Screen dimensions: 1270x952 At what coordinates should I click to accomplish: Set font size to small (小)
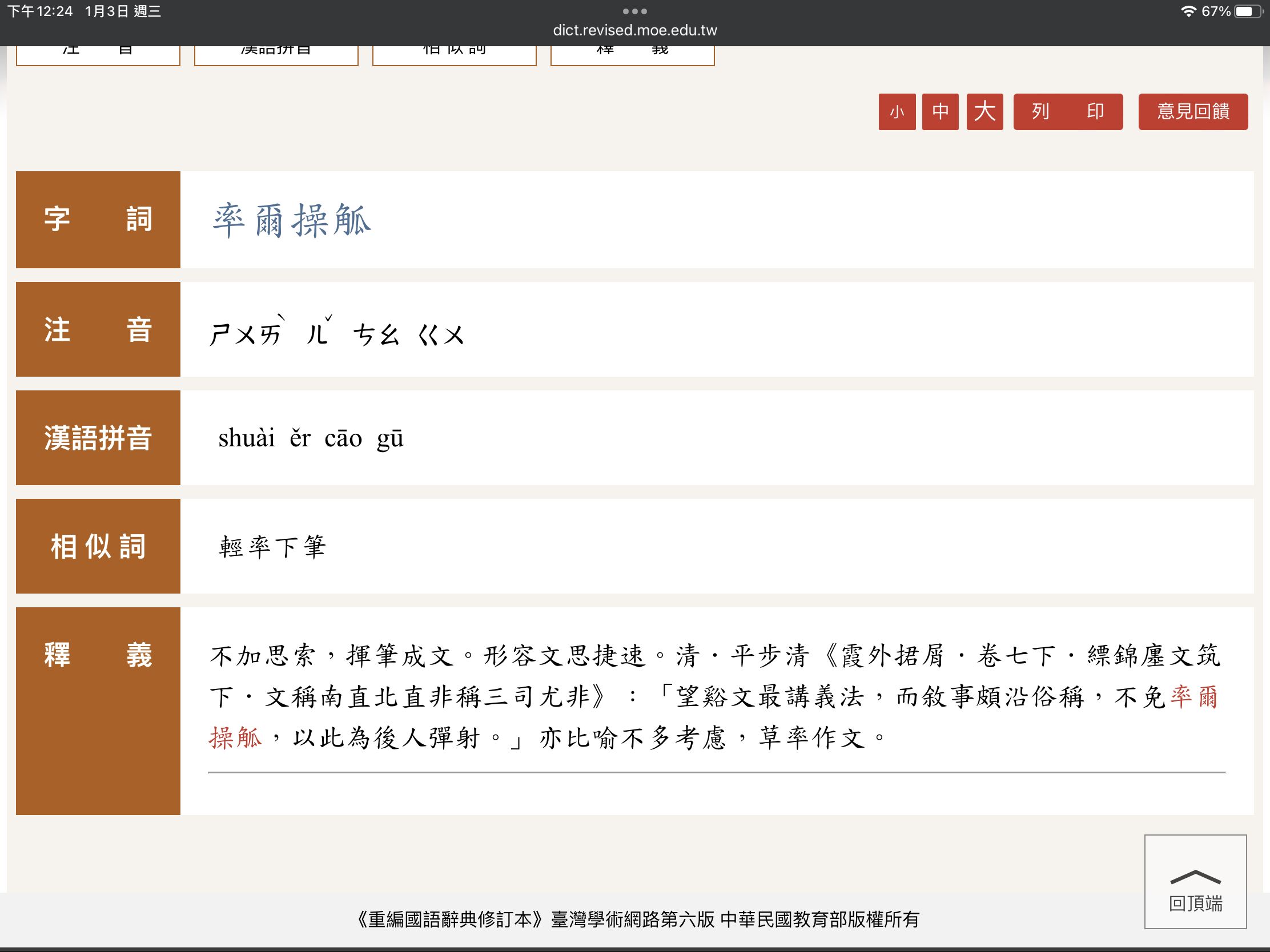click(897, 111)
